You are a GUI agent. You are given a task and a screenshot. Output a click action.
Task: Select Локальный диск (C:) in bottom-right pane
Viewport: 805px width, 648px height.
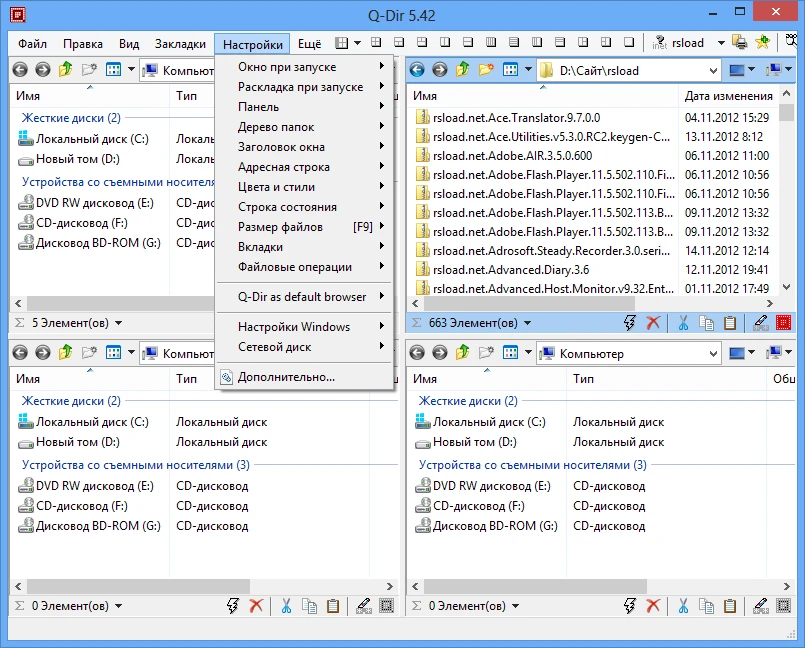(489, 423)
